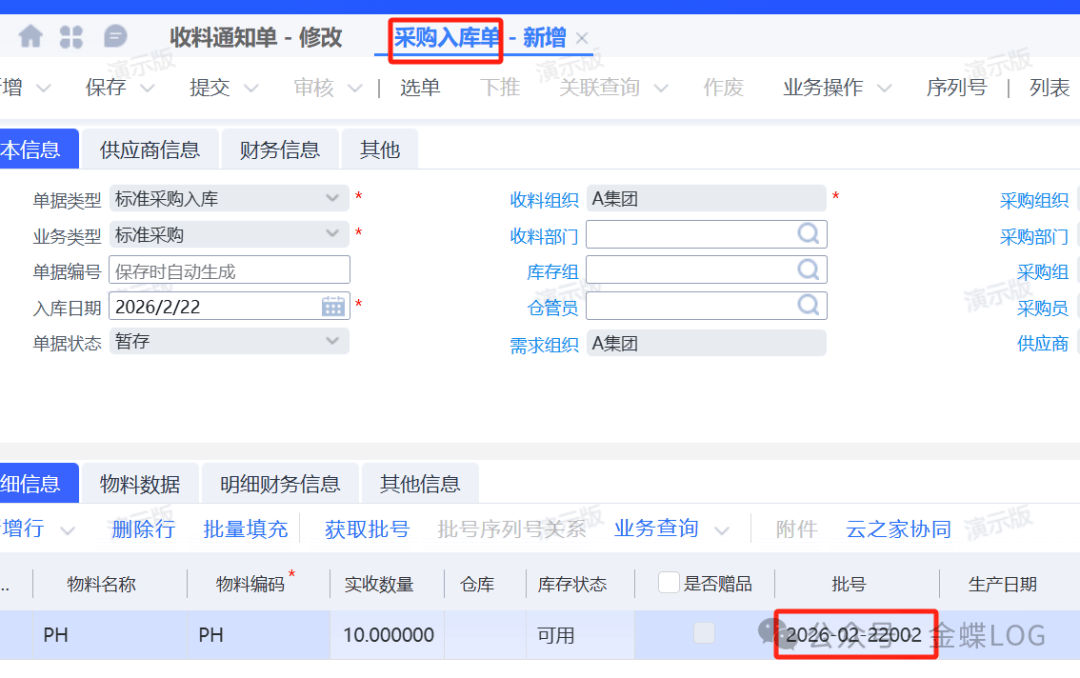Toggle the 是否赠品 header checkbox
The width and height of the screenshot is (1080, 678).
[x=668, y=583]
